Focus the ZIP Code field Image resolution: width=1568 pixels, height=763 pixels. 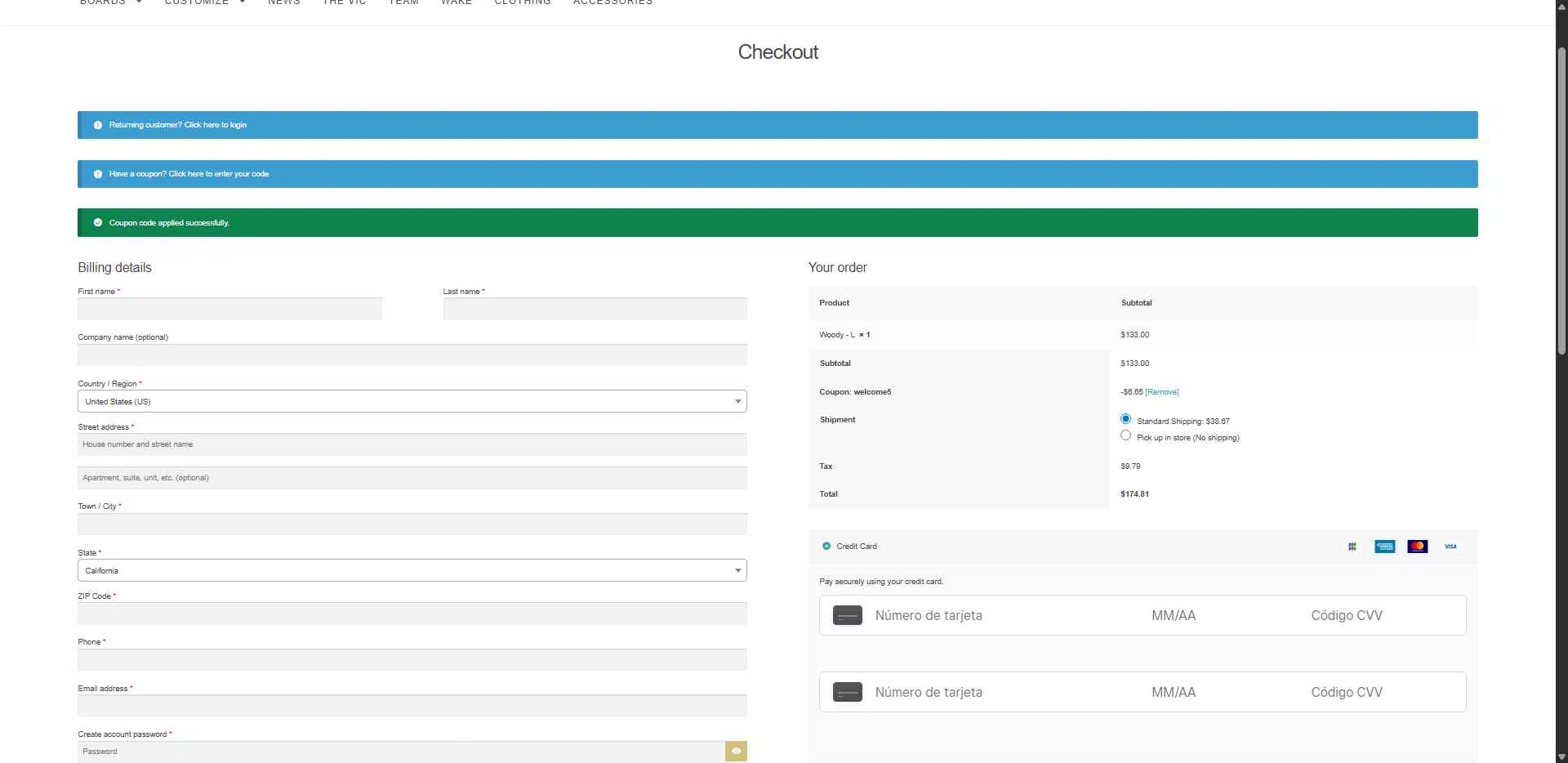point(412,614)
